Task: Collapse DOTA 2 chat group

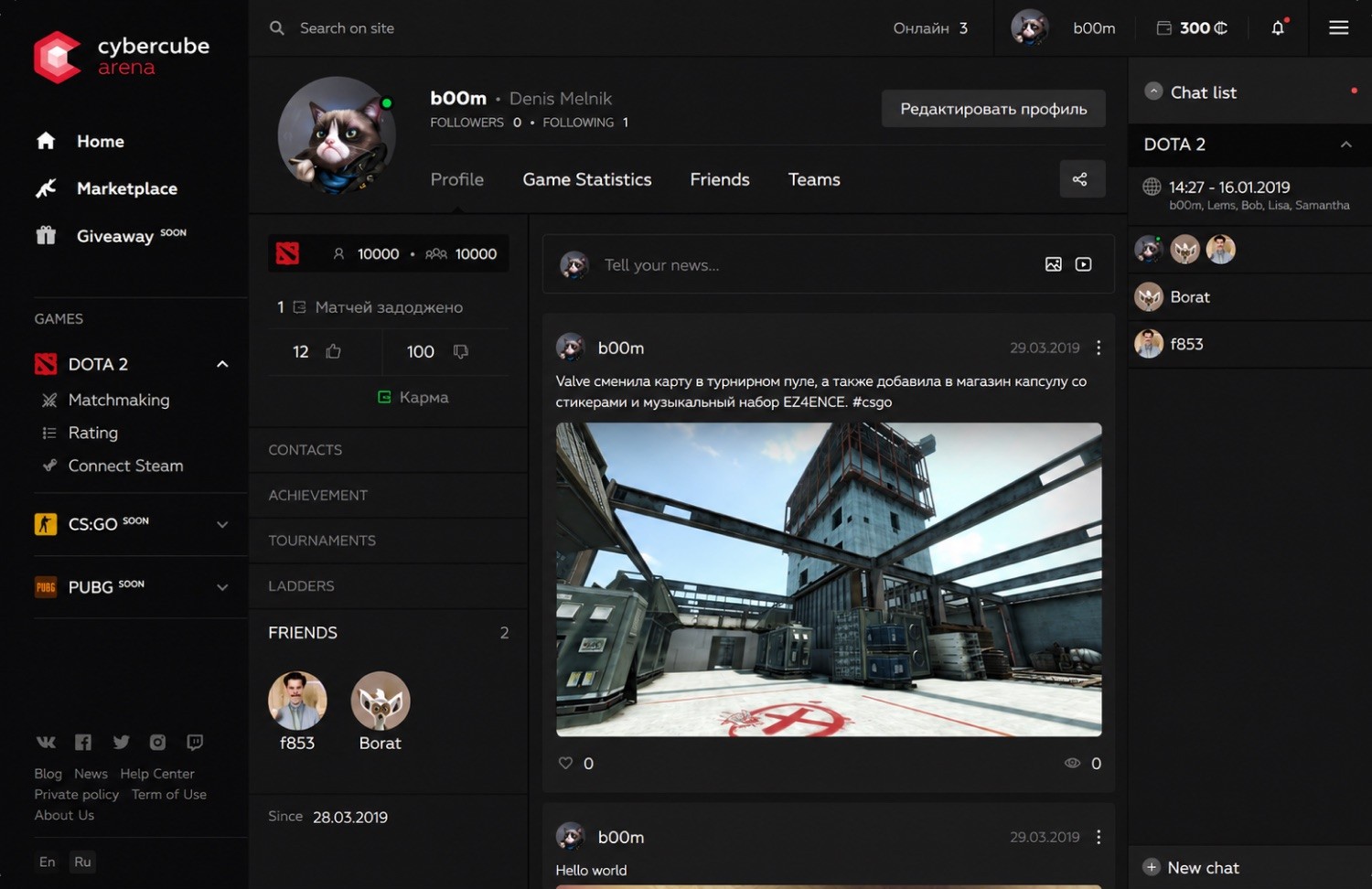Action: point(1346,145)
